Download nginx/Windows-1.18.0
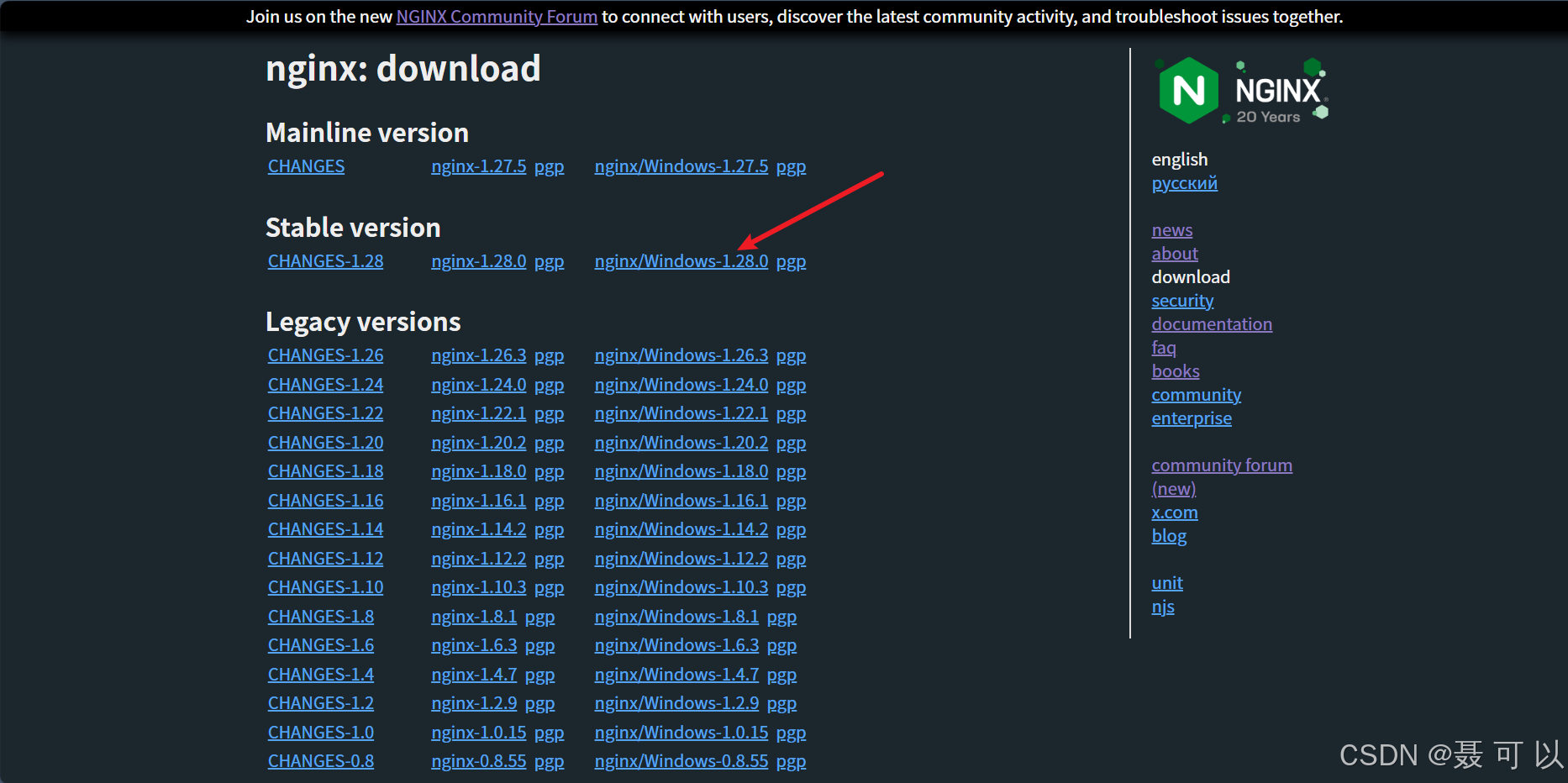 click(x=681, y=471)
